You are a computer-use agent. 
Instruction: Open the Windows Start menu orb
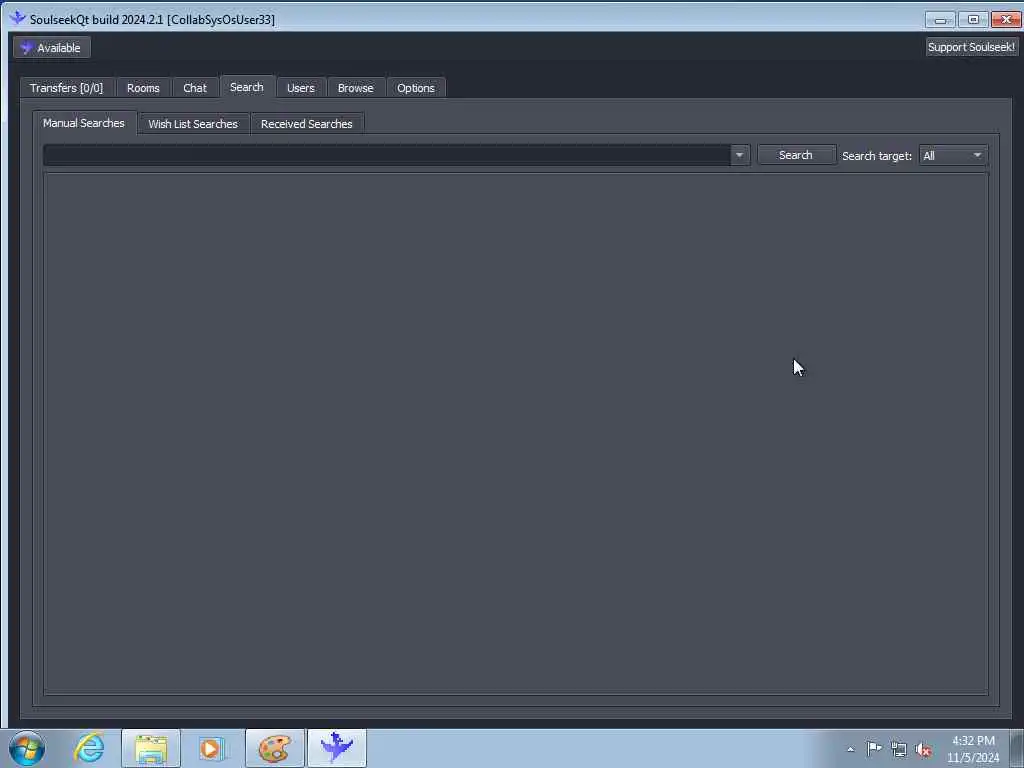[27, 748]
